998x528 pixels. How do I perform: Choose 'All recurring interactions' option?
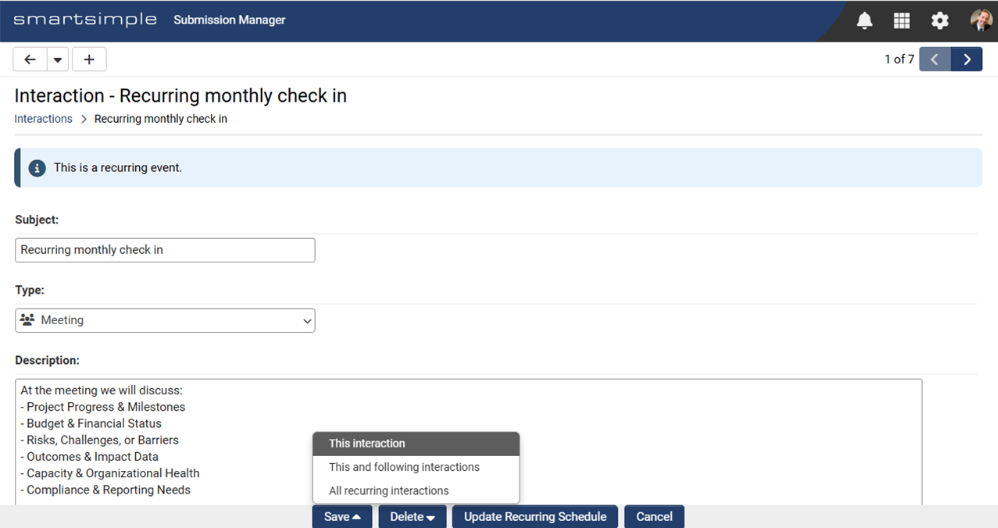[x=416, y=490]
